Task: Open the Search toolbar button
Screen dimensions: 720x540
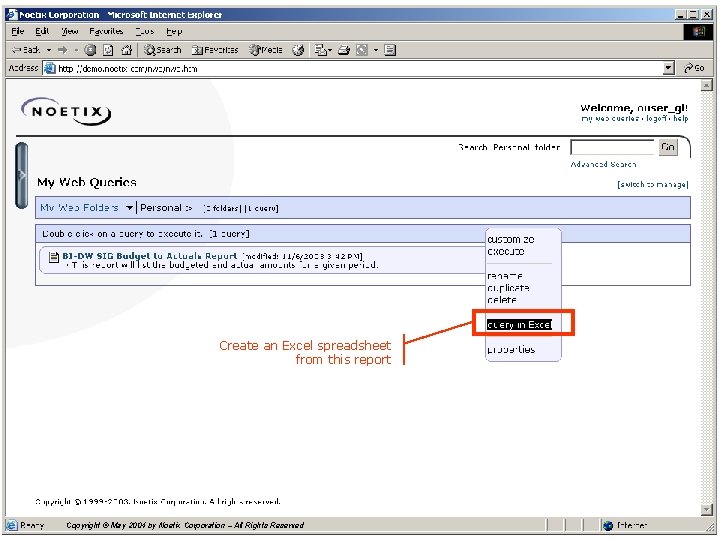Action: (x=163, y=50)
